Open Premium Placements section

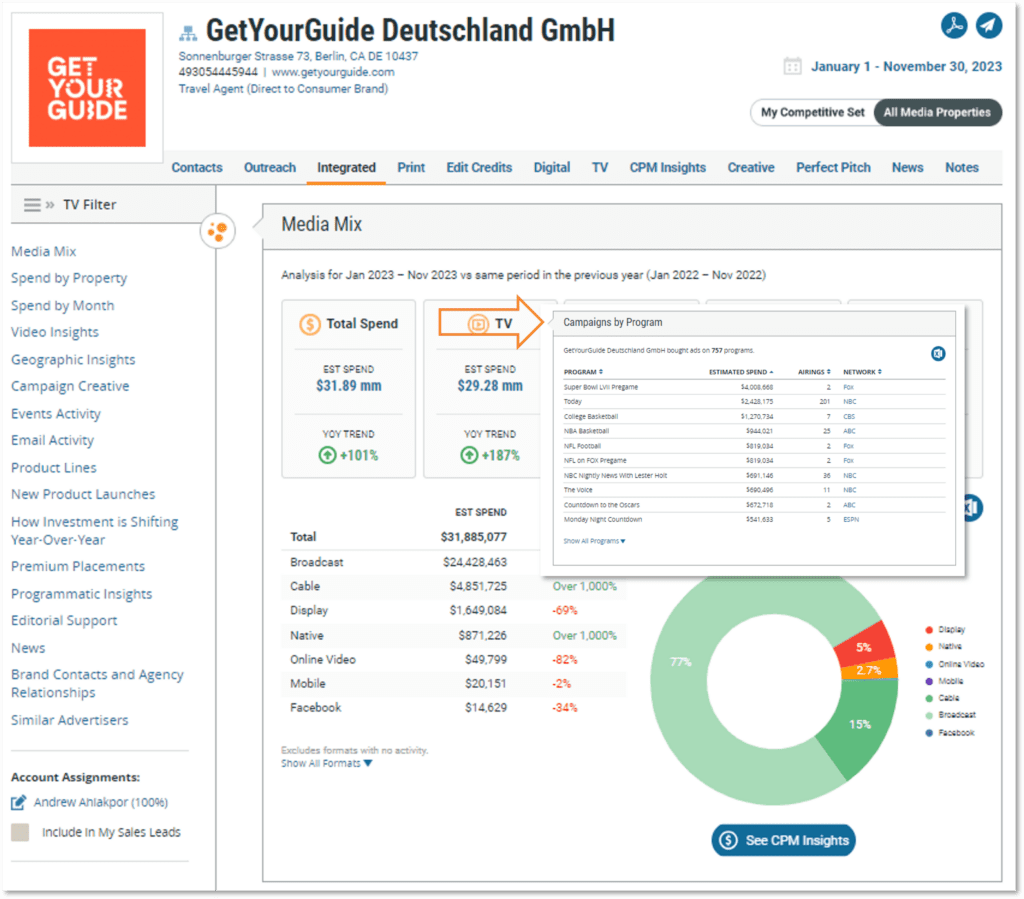[x=78, y=567]
